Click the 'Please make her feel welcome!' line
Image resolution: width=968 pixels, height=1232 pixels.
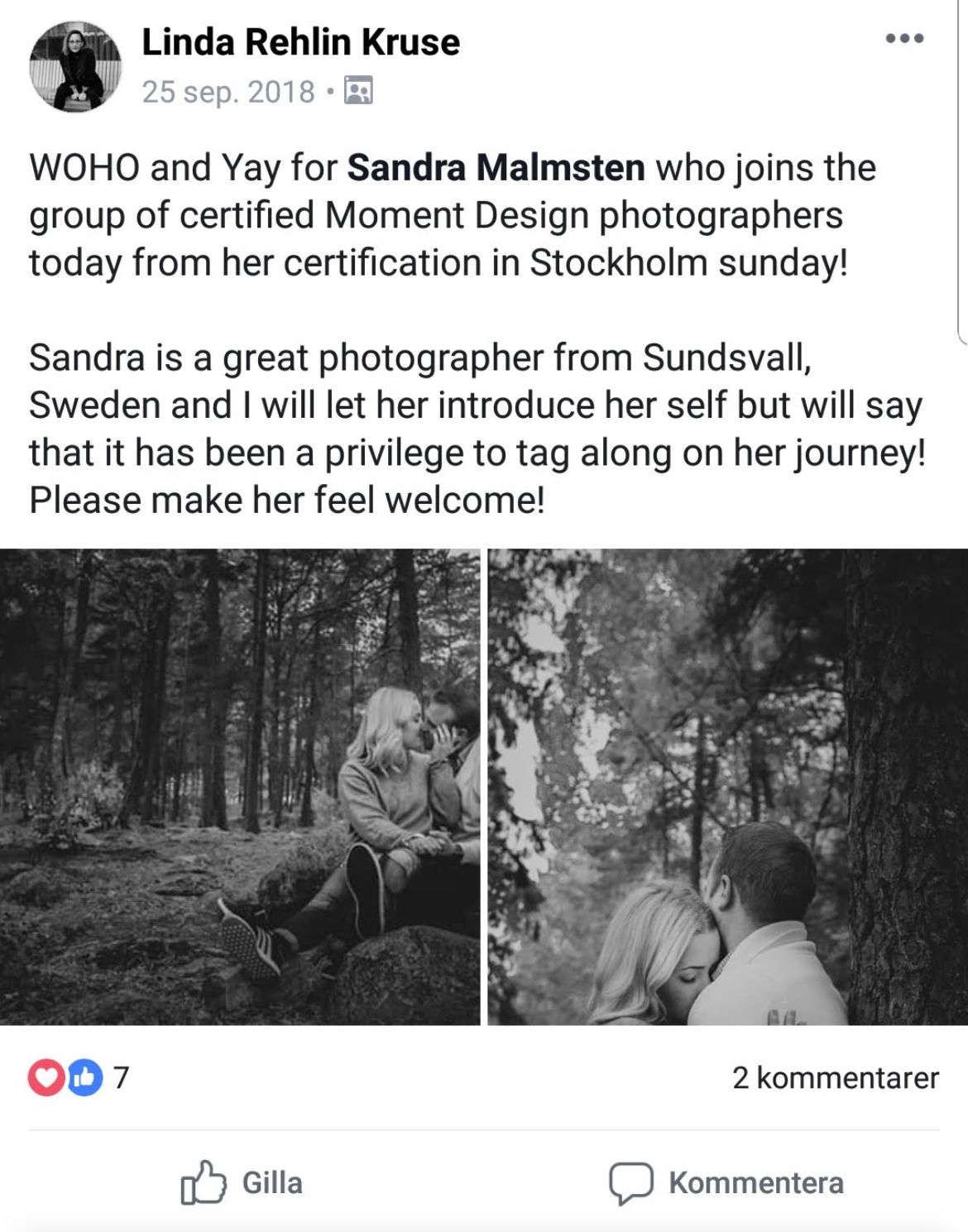(287, 501)
